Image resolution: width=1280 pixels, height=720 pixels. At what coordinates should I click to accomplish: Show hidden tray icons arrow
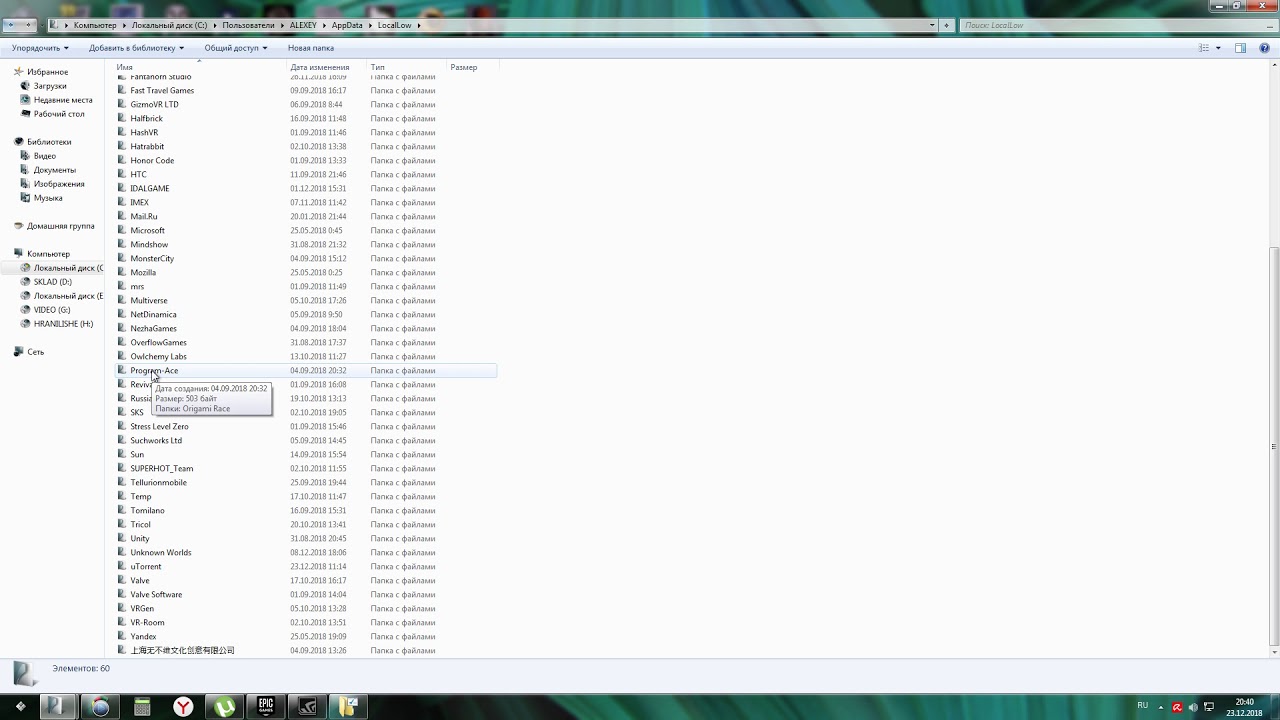tap(1162, 707)
